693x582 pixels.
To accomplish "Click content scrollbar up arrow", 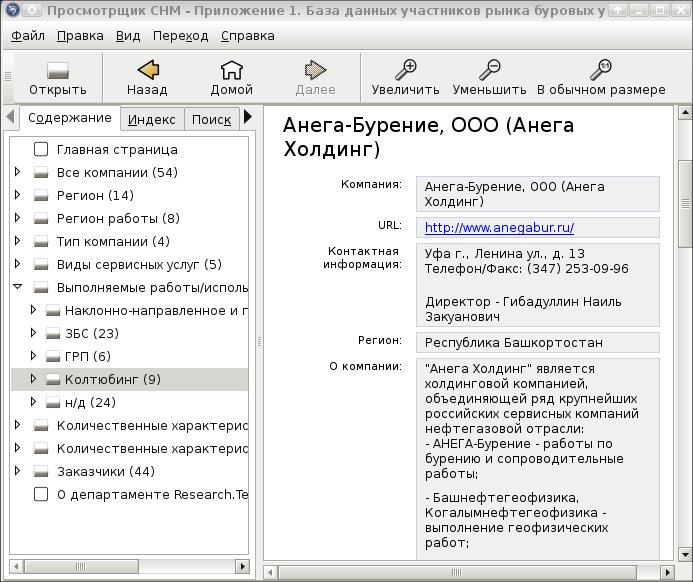I will tap(685, 112).
